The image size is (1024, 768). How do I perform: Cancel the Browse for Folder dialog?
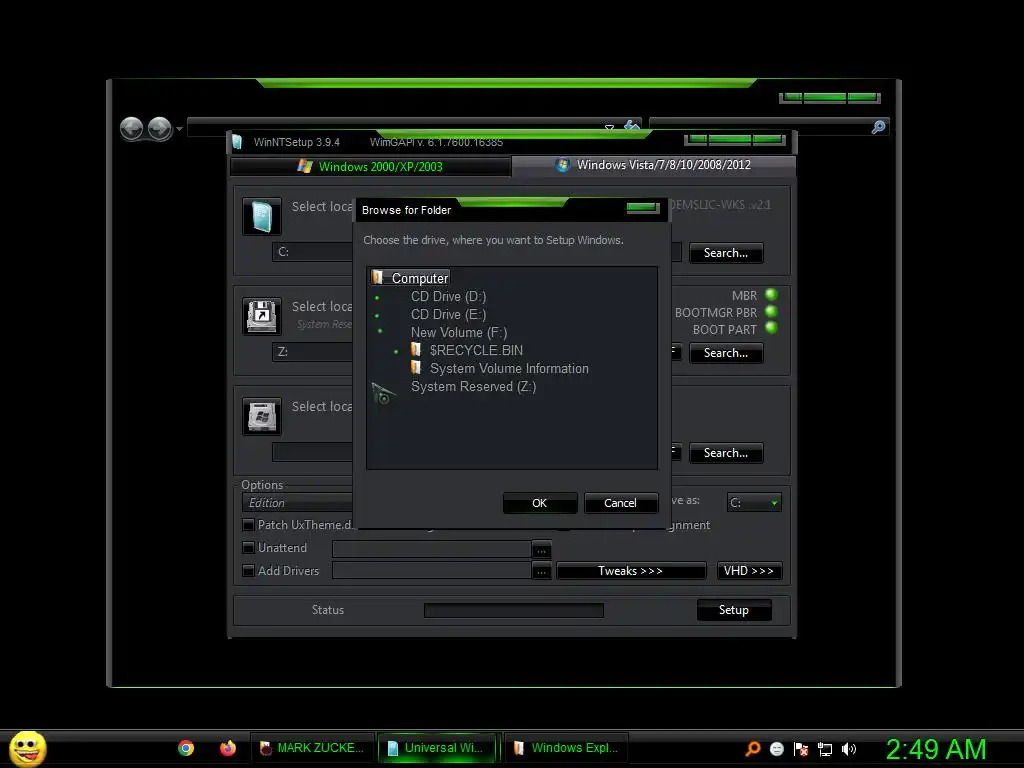click(x=620, y=503)
